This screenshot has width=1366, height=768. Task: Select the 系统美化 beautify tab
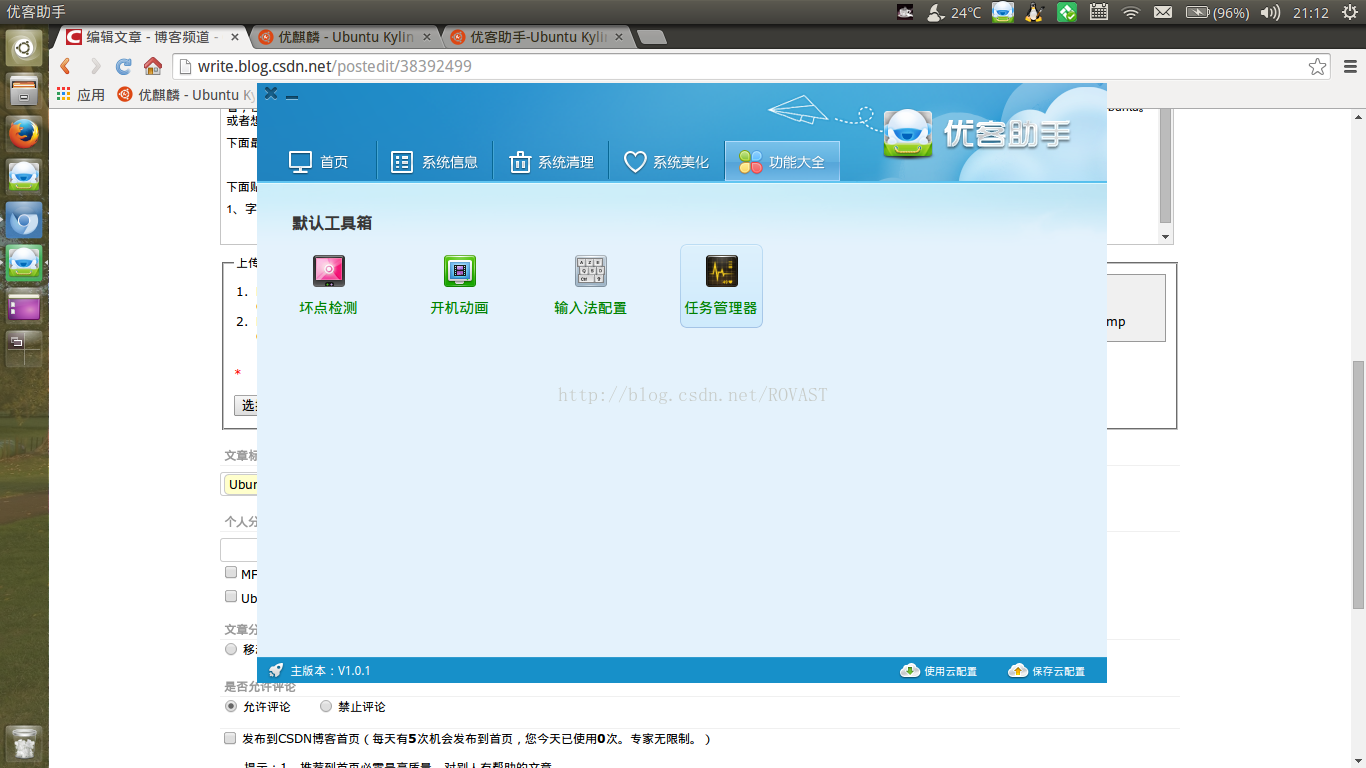point(666,162)
